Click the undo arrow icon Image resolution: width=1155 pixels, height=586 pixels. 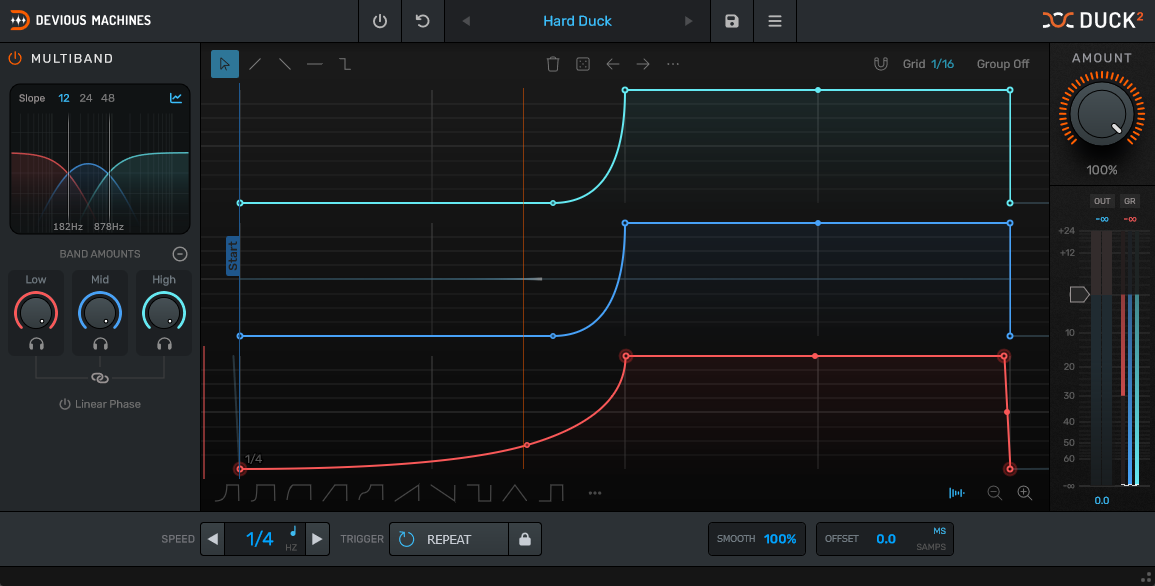click(x=423, y=21)
